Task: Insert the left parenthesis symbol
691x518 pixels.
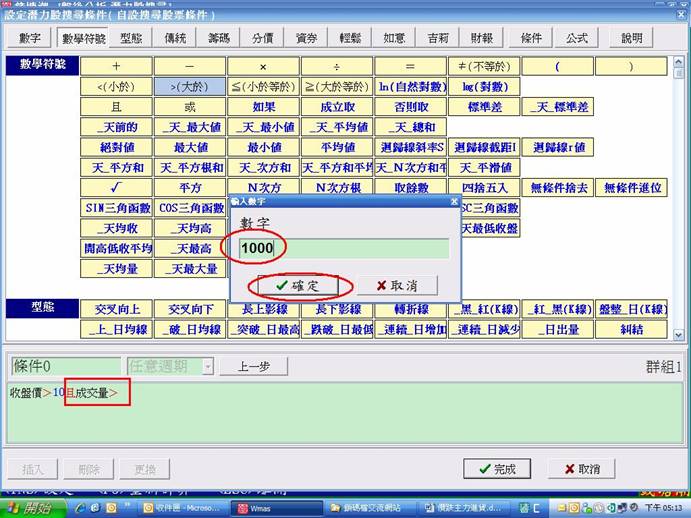Action: click(x=557, y=66)
